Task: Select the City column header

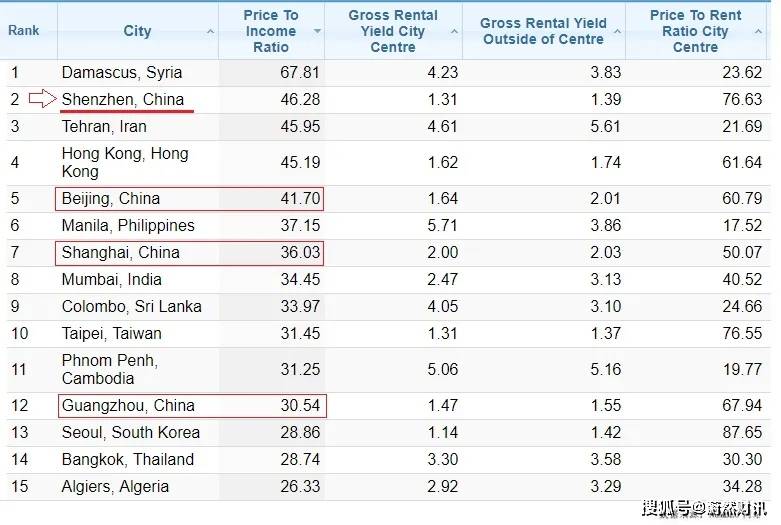Action: point(137,31)
